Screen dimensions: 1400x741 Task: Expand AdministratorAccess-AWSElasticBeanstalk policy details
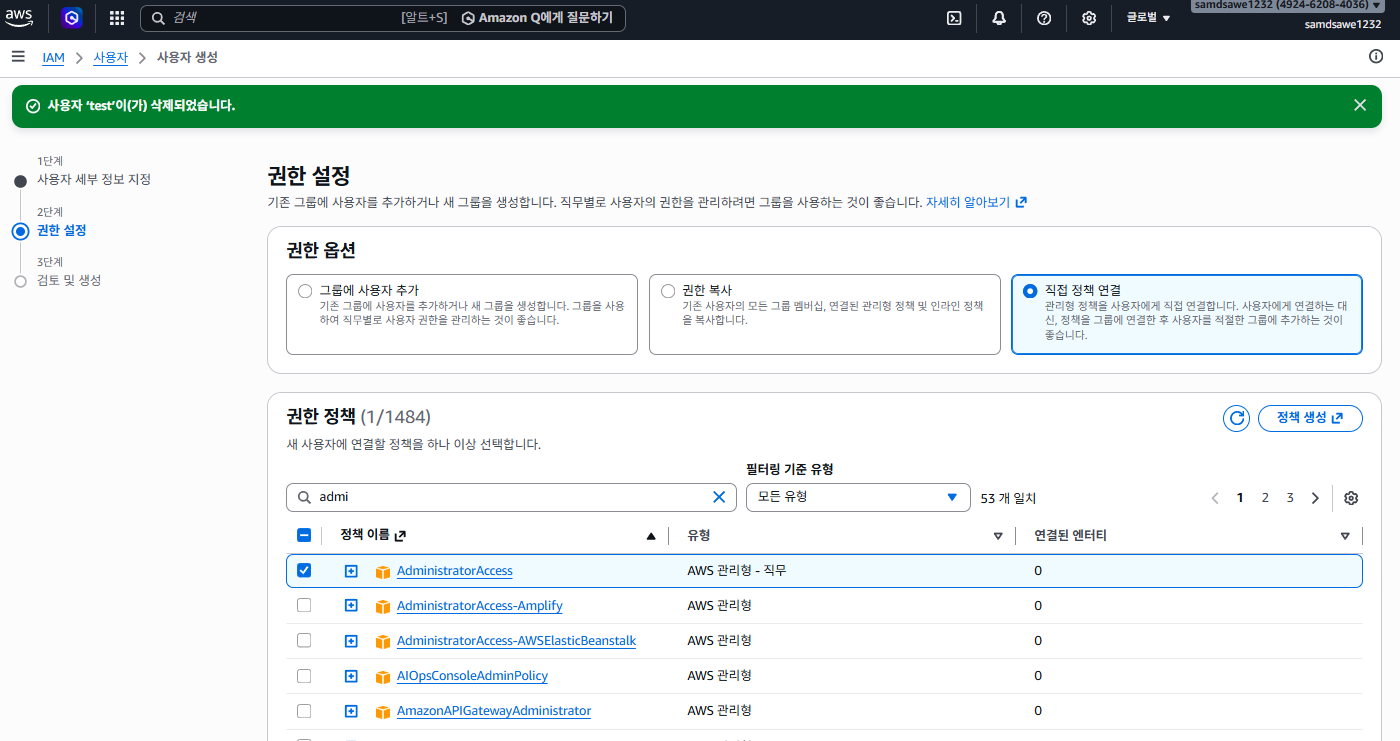point(351,641)
